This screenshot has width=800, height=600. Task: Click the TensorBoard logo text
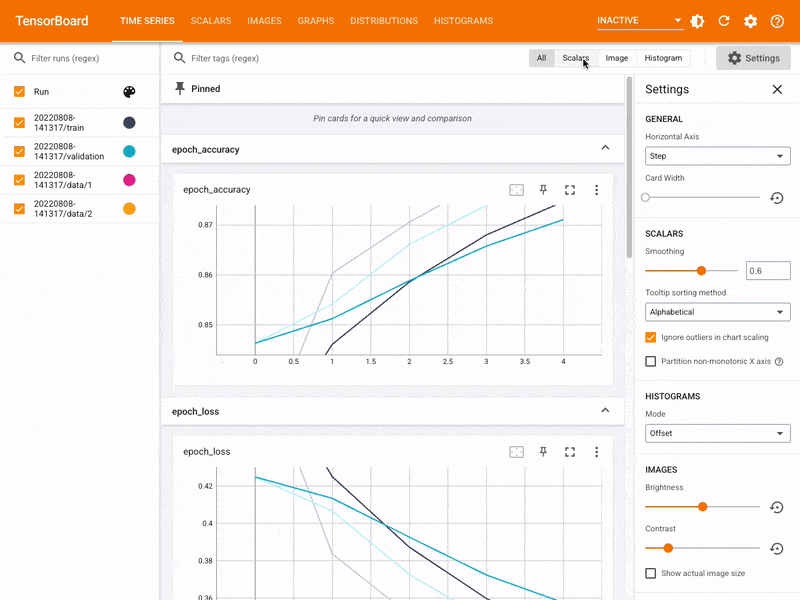[x=52, y=21]
